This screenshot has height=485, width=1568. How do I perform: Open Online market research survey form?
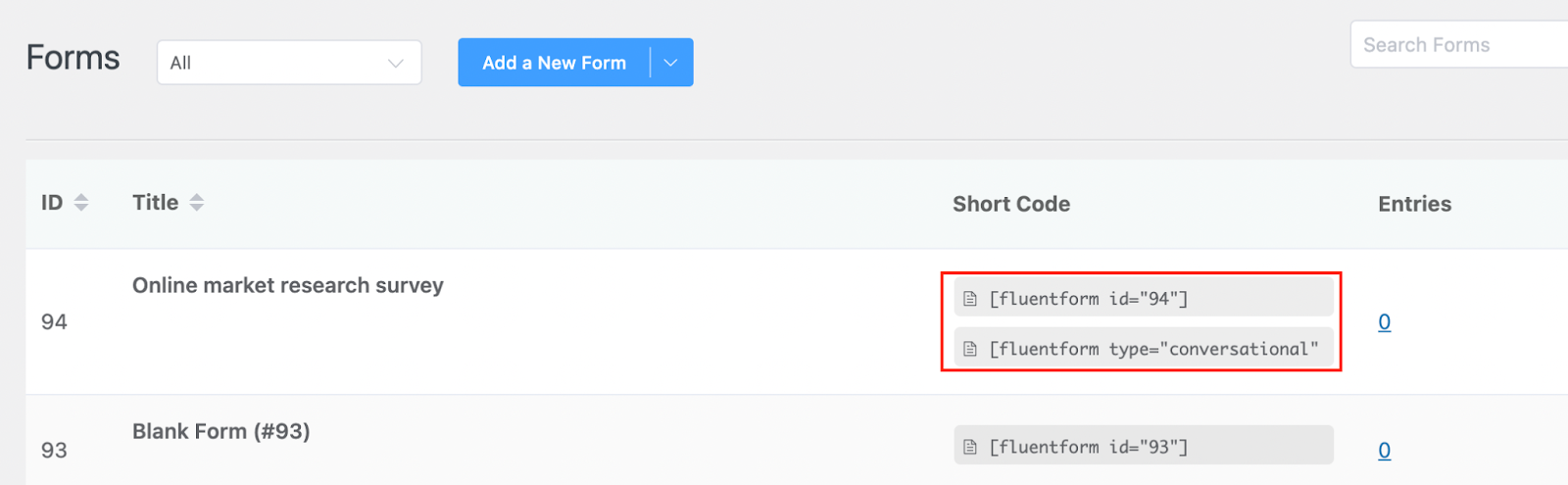pyautogui.click(x=287, y=285)
